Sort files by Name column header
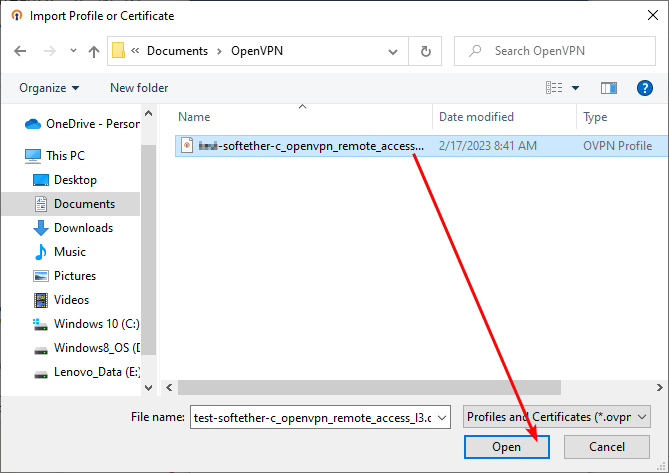The width and height of the screenshot is (669, 473). pos(195,117)
